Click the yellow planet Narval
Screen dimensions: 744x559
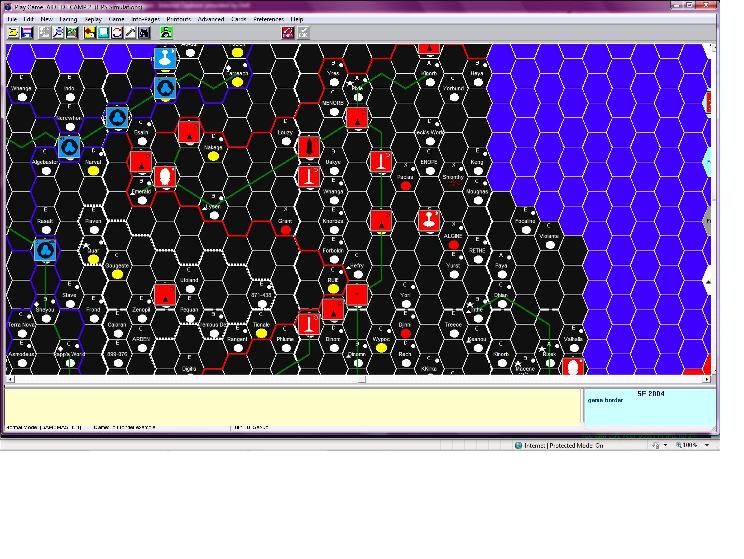(93, 171)
